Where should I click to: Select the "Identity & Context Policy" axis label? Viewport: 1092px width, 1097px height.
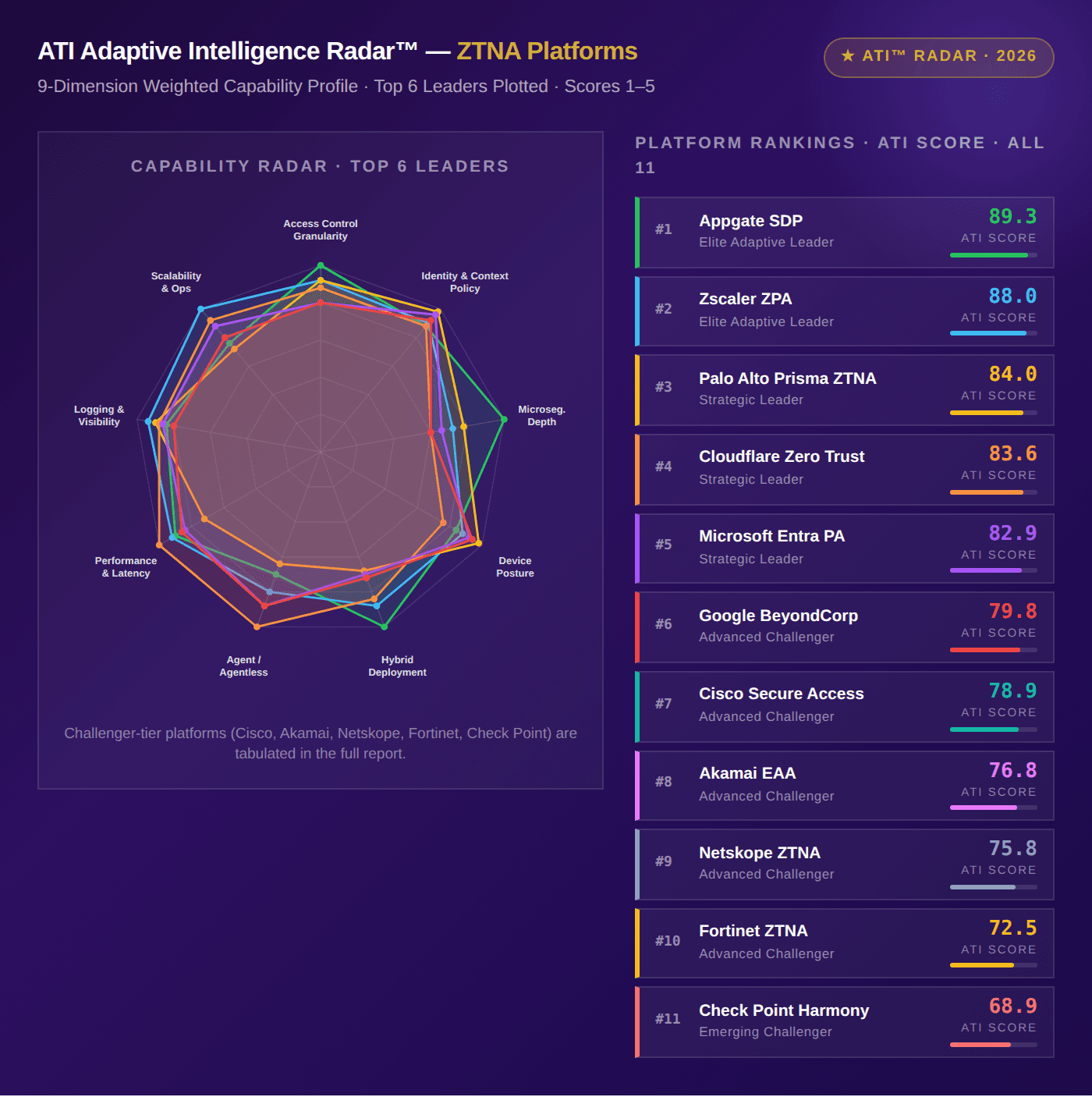pos(465,282)
